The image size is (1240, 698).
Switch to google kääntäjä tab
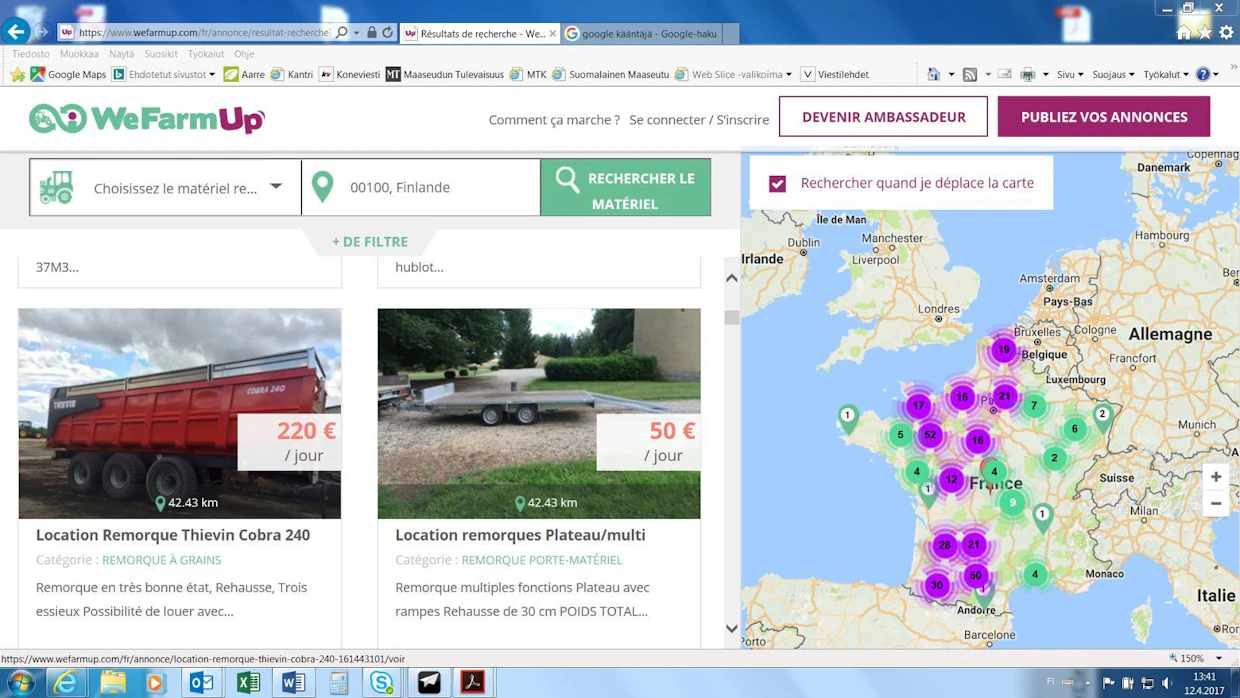coord(650,33)
